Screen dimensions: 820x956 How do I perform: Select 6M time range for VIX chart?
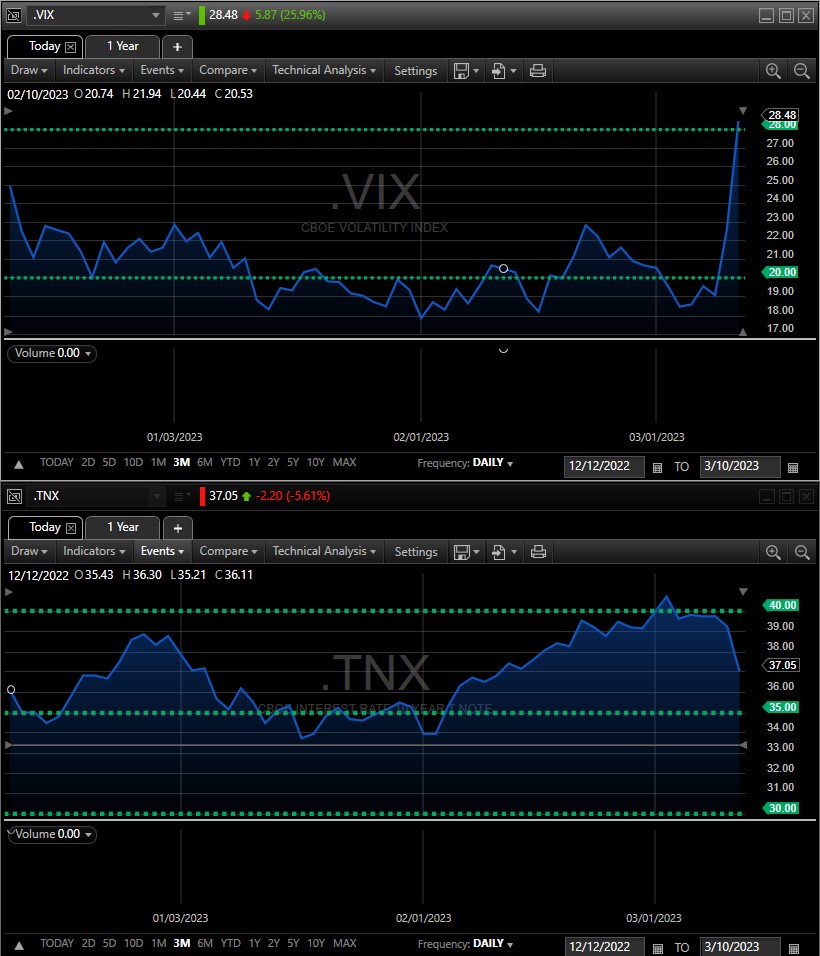(205, 463)
